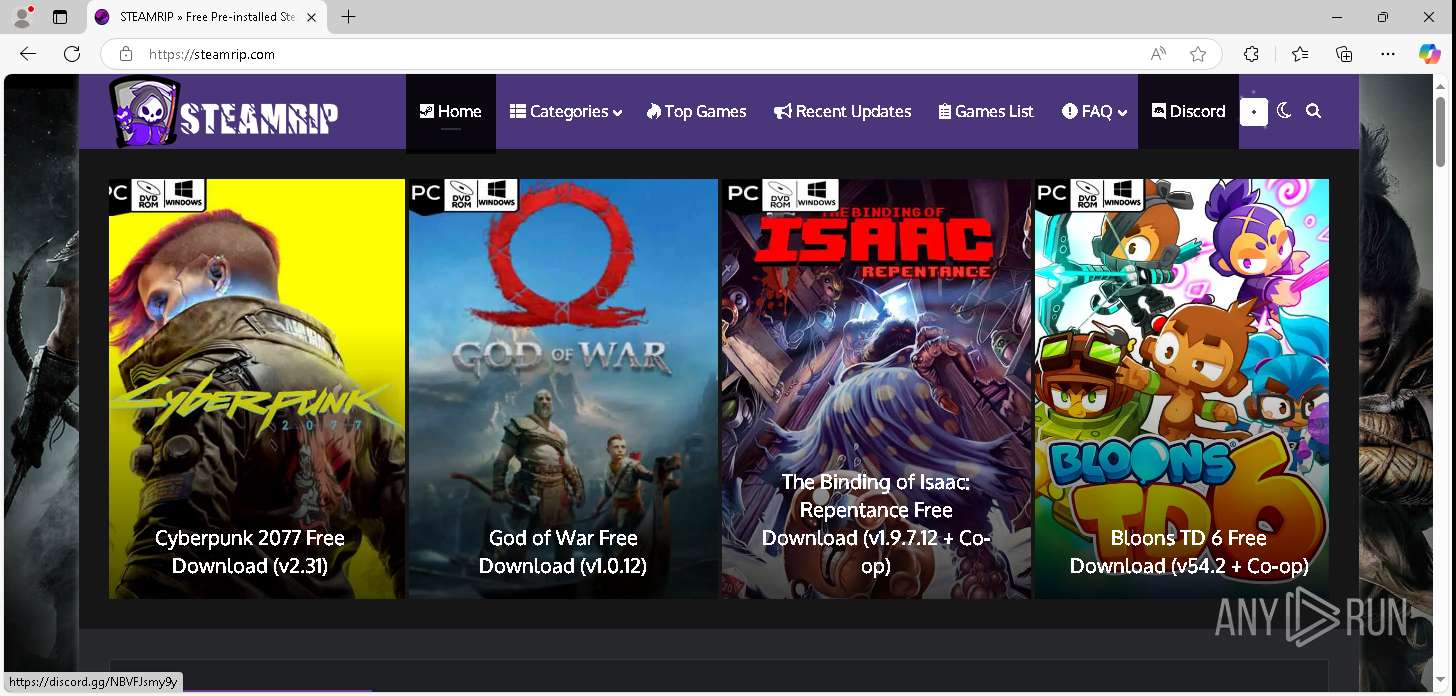The width and height of the screenshot is (1456, 696).
Task: Click the Steam icon beside Home
Action: pos(427,111)
